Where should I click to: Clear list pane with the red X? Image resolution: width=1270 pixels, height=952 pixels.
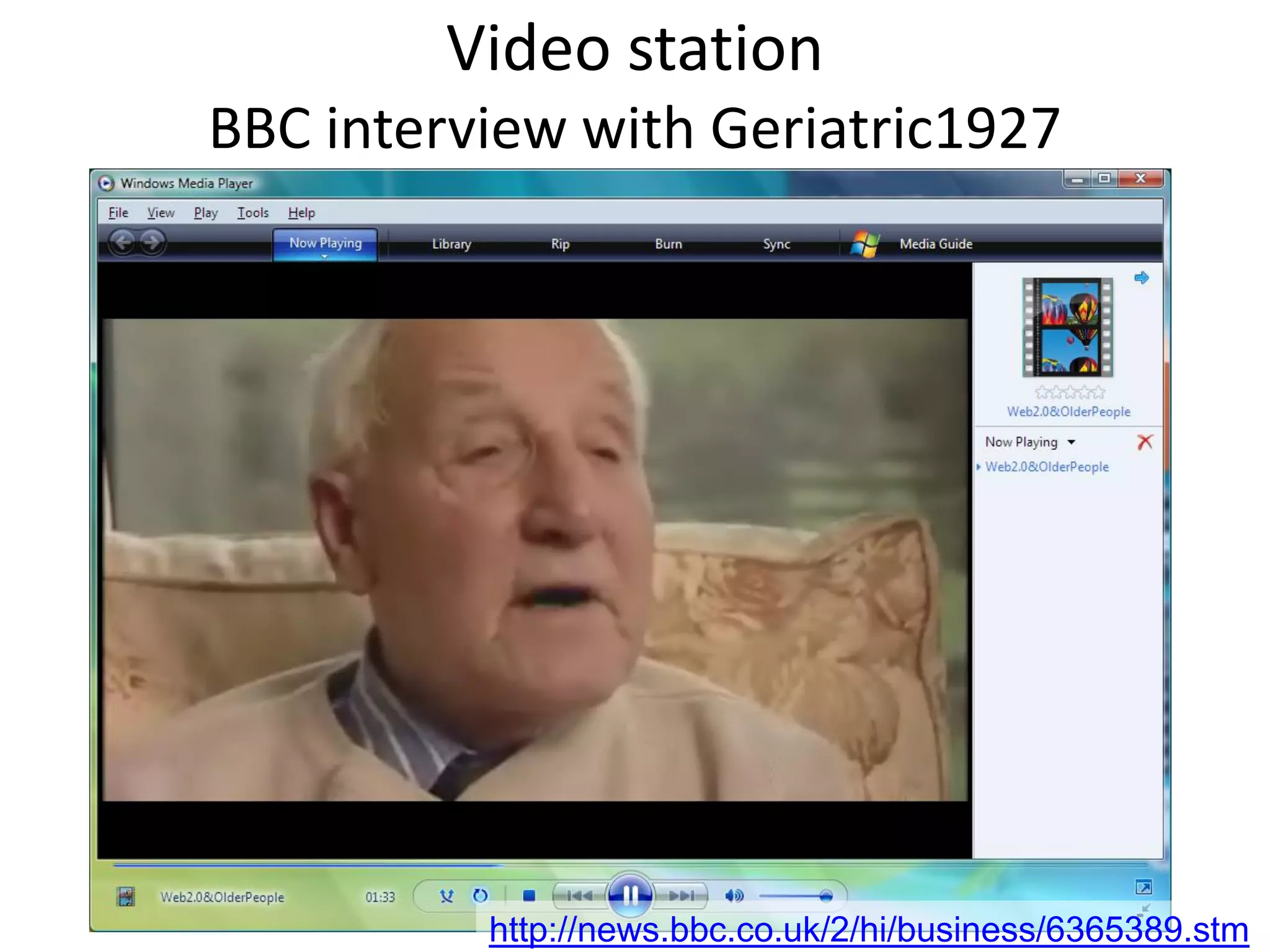click(1145, 442)
